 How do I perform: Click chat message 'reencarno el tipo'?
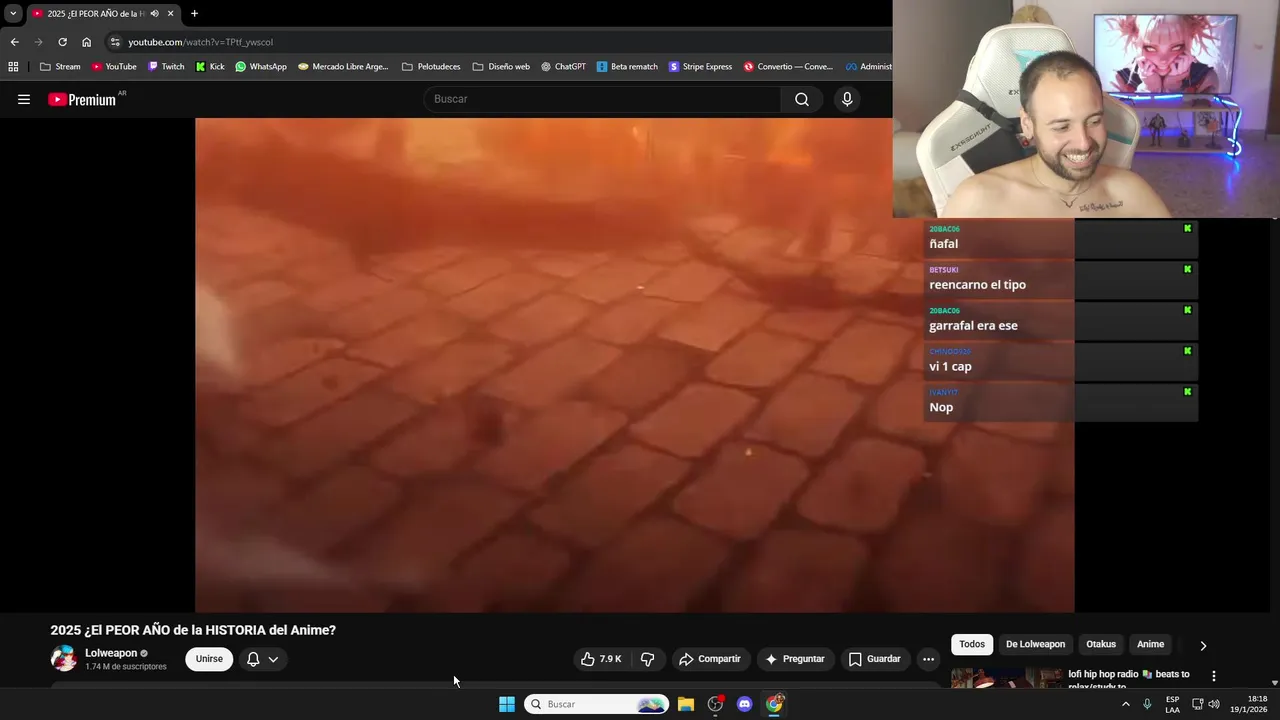coord(977,285)
